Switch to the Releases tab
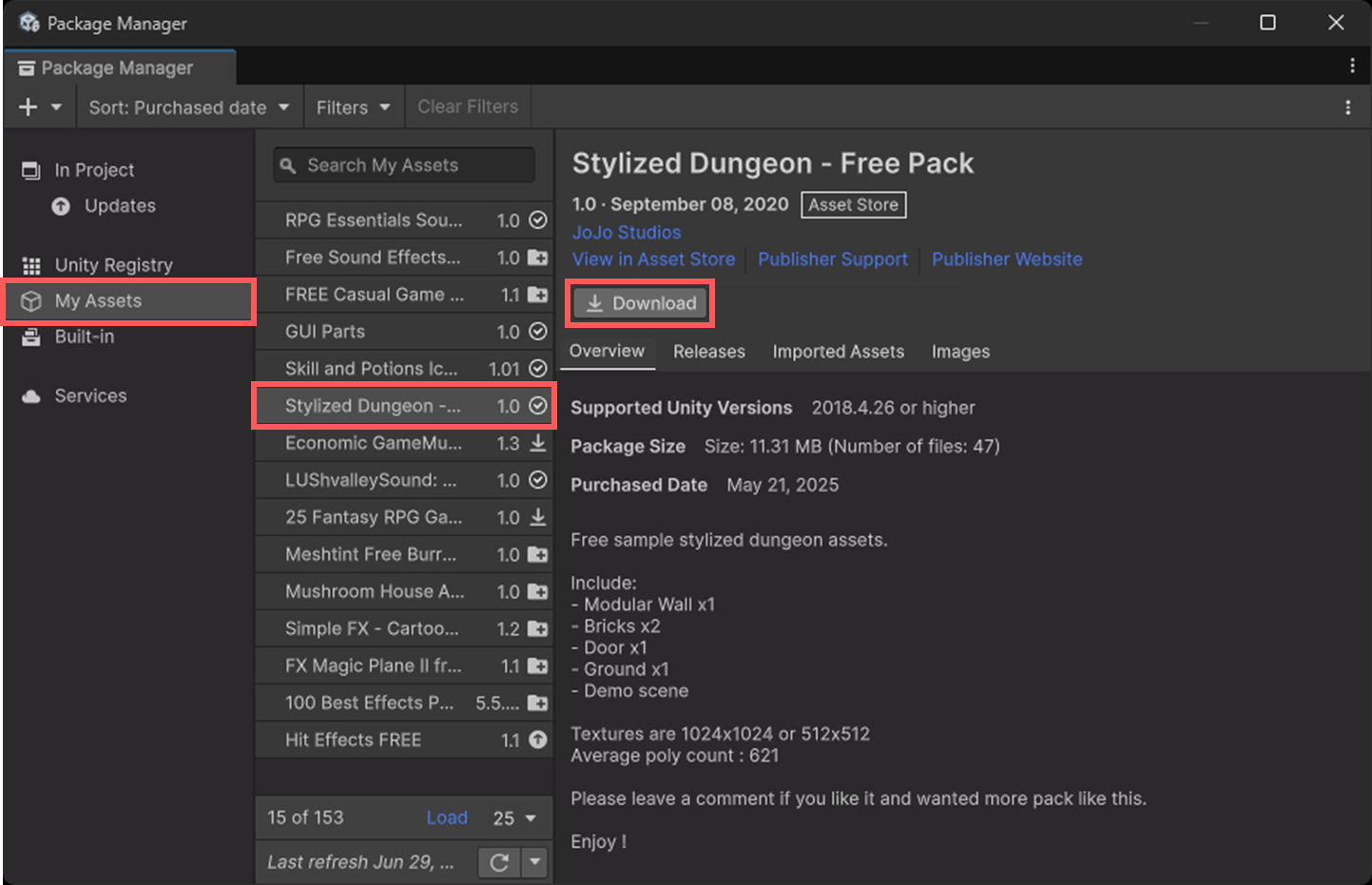The height and width of the screenshot is (885, 1372). pyautogui.click(x=709, y=352)
